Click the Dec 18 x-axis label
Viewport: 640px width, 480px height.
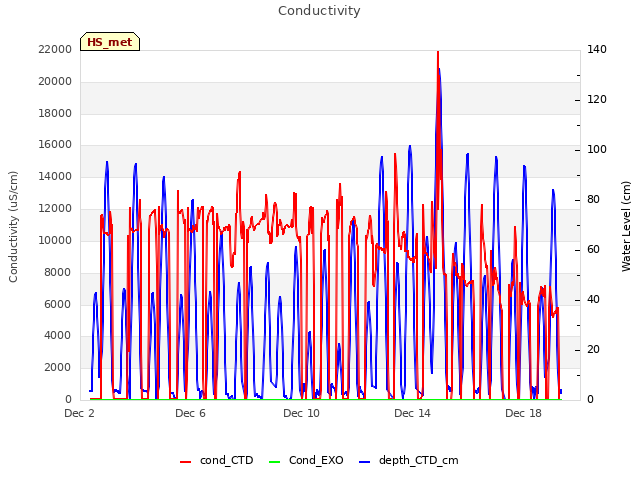click(523, 413)
